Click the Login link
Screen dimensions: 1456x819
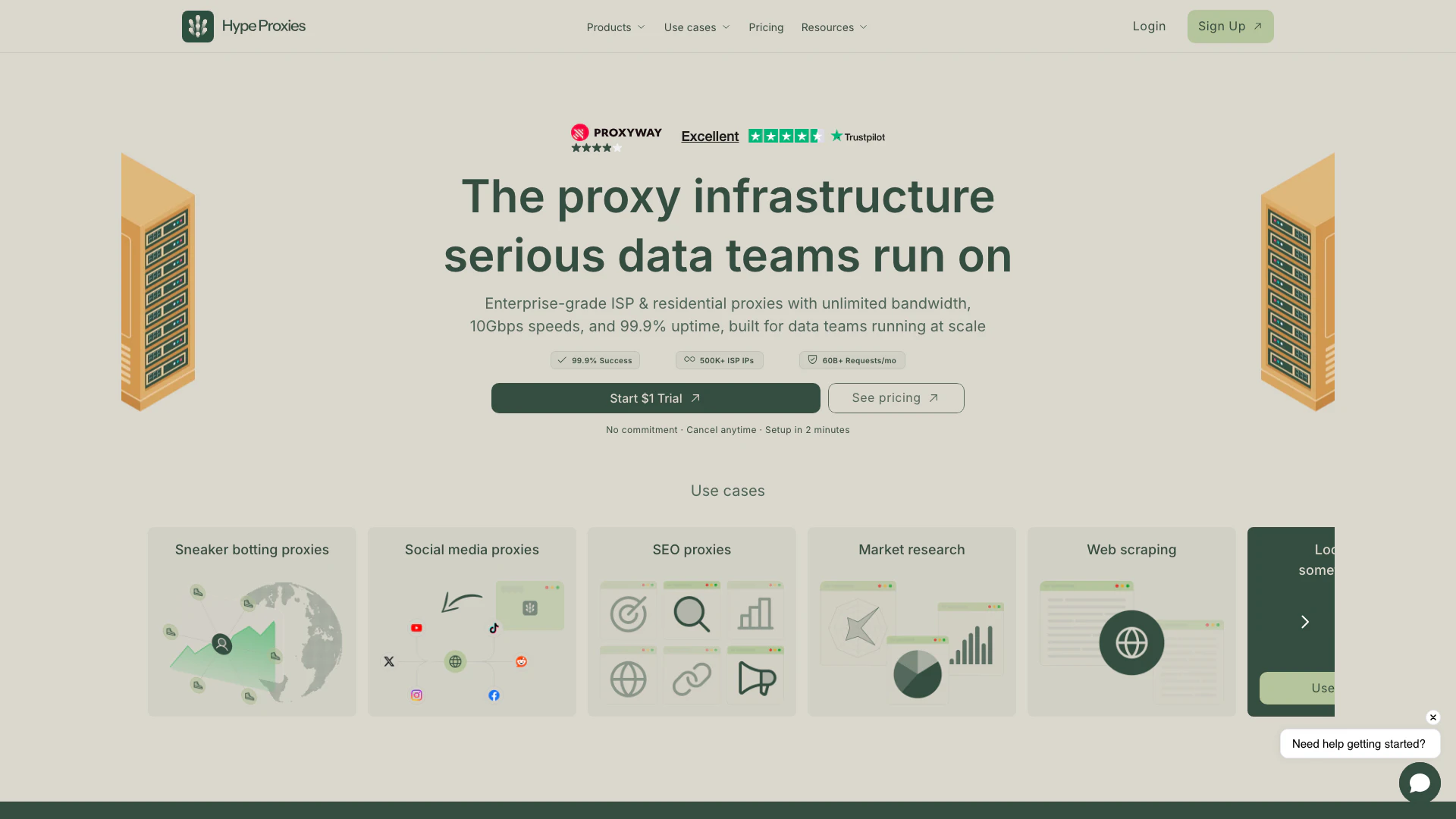(x=1149, y=27)
